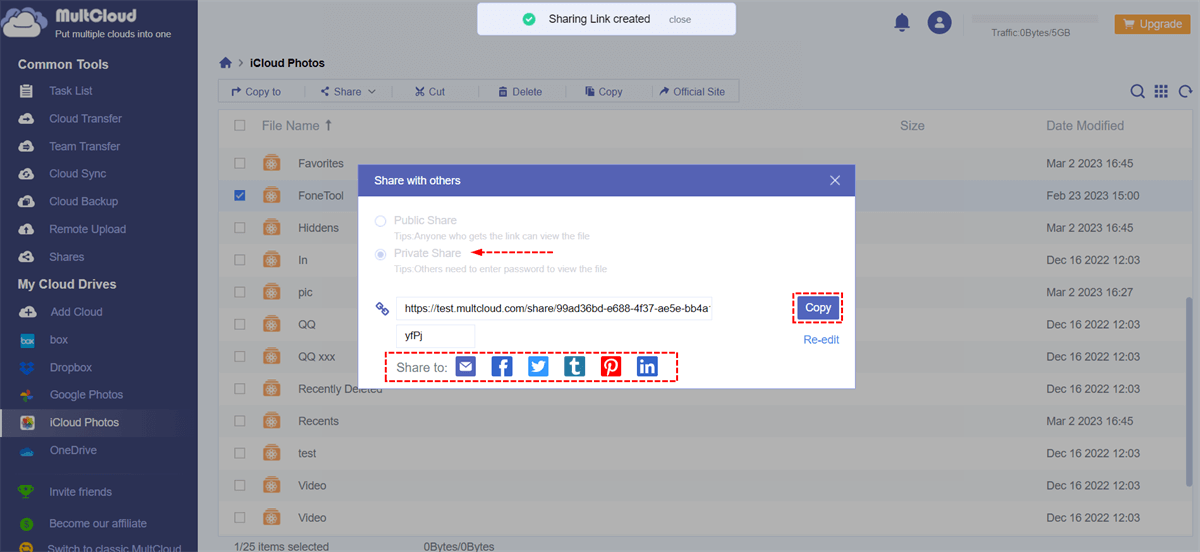Dismiss notification with close link
This screenshot has width=1200, height=552.
pos(680,20)
